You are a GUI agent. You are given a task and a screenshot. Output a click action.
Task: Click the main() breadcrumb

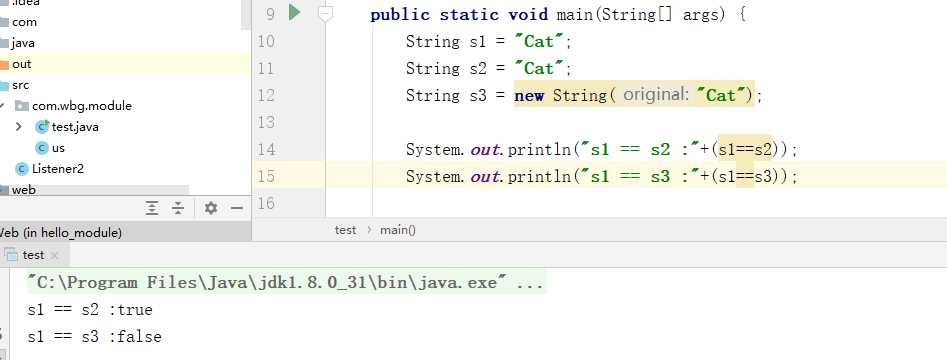pyautogui.click(x=397, y=230)
